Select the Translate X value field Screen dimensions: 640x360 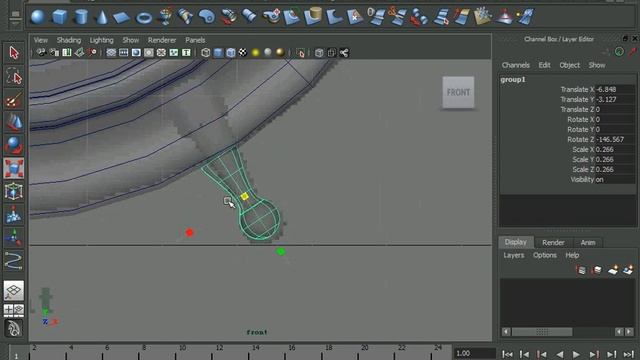click(615, 89)
